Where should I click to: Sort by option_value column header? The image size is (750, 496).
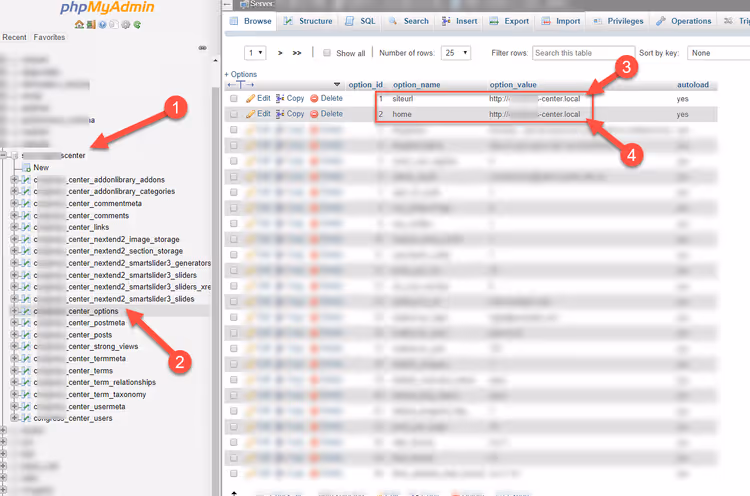[513, 85]
